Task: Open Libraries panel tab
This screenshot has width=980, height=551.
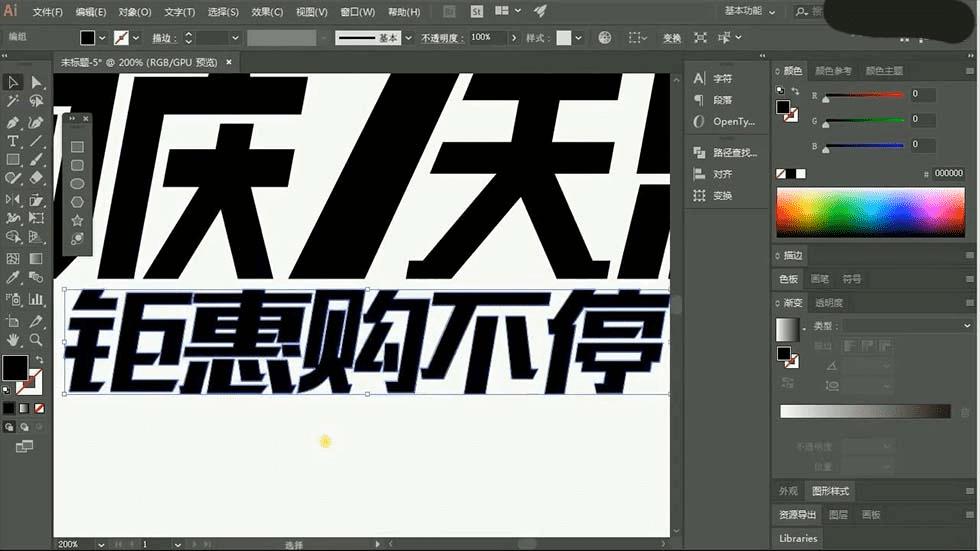Action: pos(798,538)
